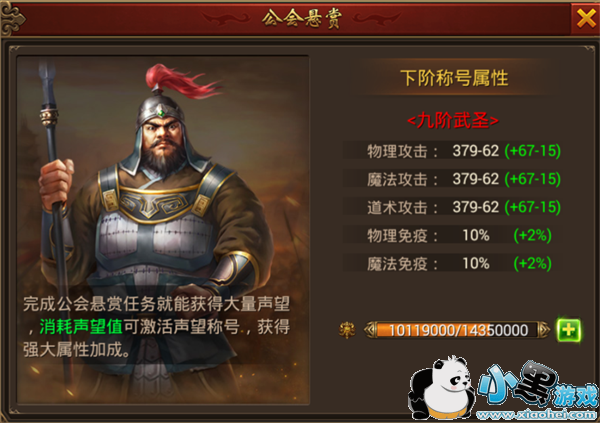The width and height of the screenshot is (600, 423).
Task: Click the 公会悬赏 window title
Action: click(302, 18)
